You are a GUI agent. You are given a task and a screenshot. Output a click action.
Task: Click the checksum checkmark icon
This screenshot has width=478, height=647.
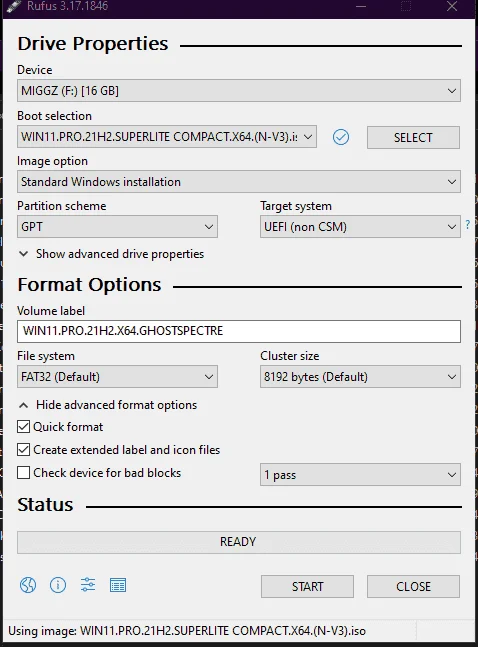click(341, 137)
